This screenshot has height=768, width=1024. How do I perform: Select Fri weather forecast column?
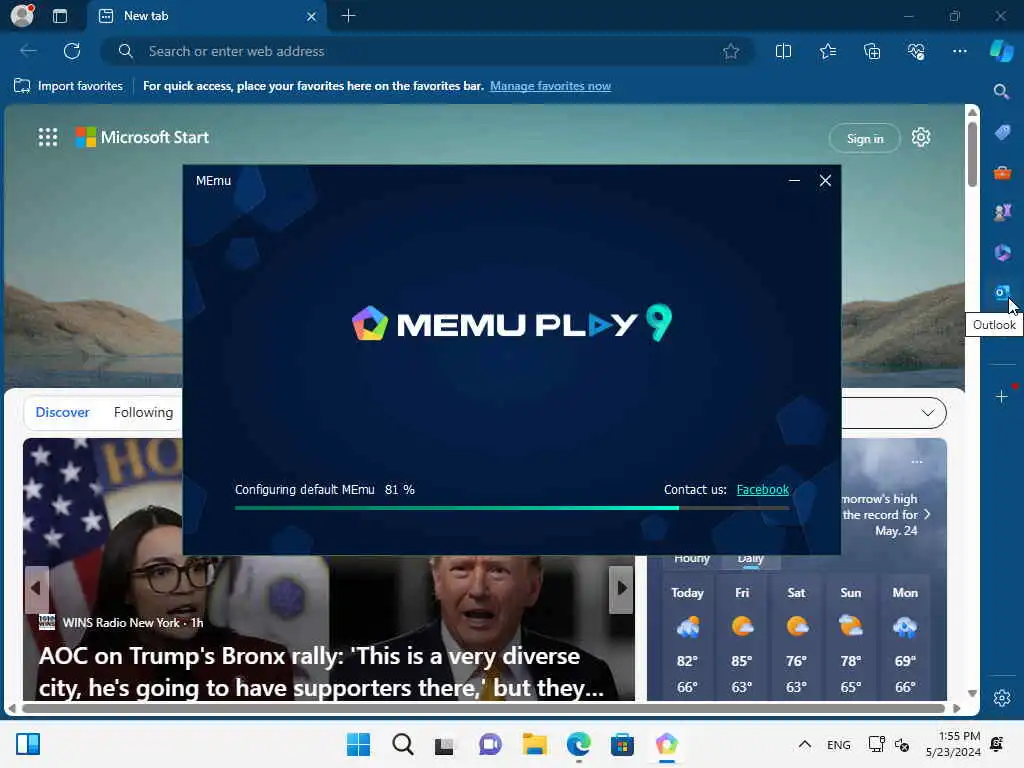742,639
